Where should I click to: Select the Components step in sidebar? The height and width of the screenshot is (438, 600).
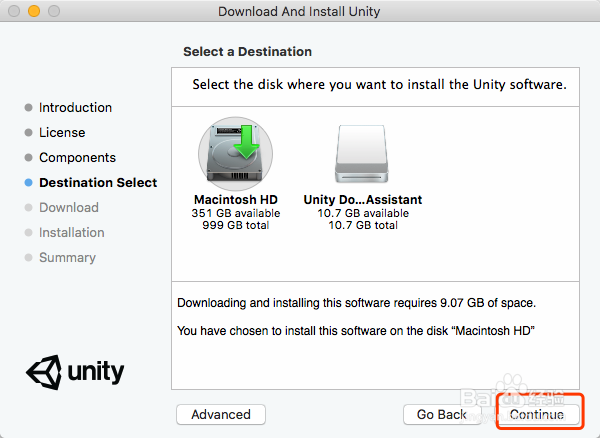point(77,158)
